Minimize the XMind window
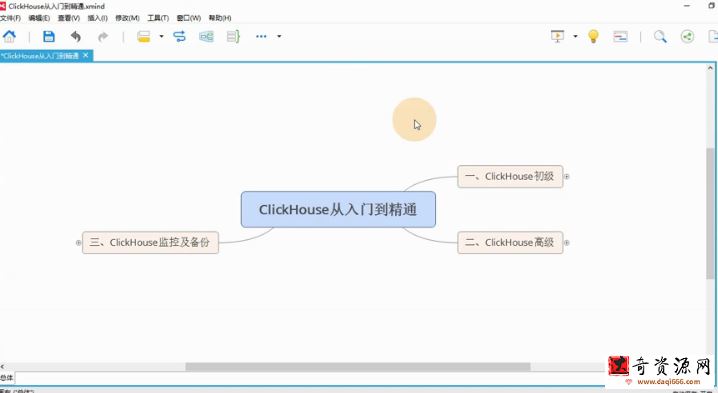The height and width of the screenshot is (393, 718). point(687,6)
